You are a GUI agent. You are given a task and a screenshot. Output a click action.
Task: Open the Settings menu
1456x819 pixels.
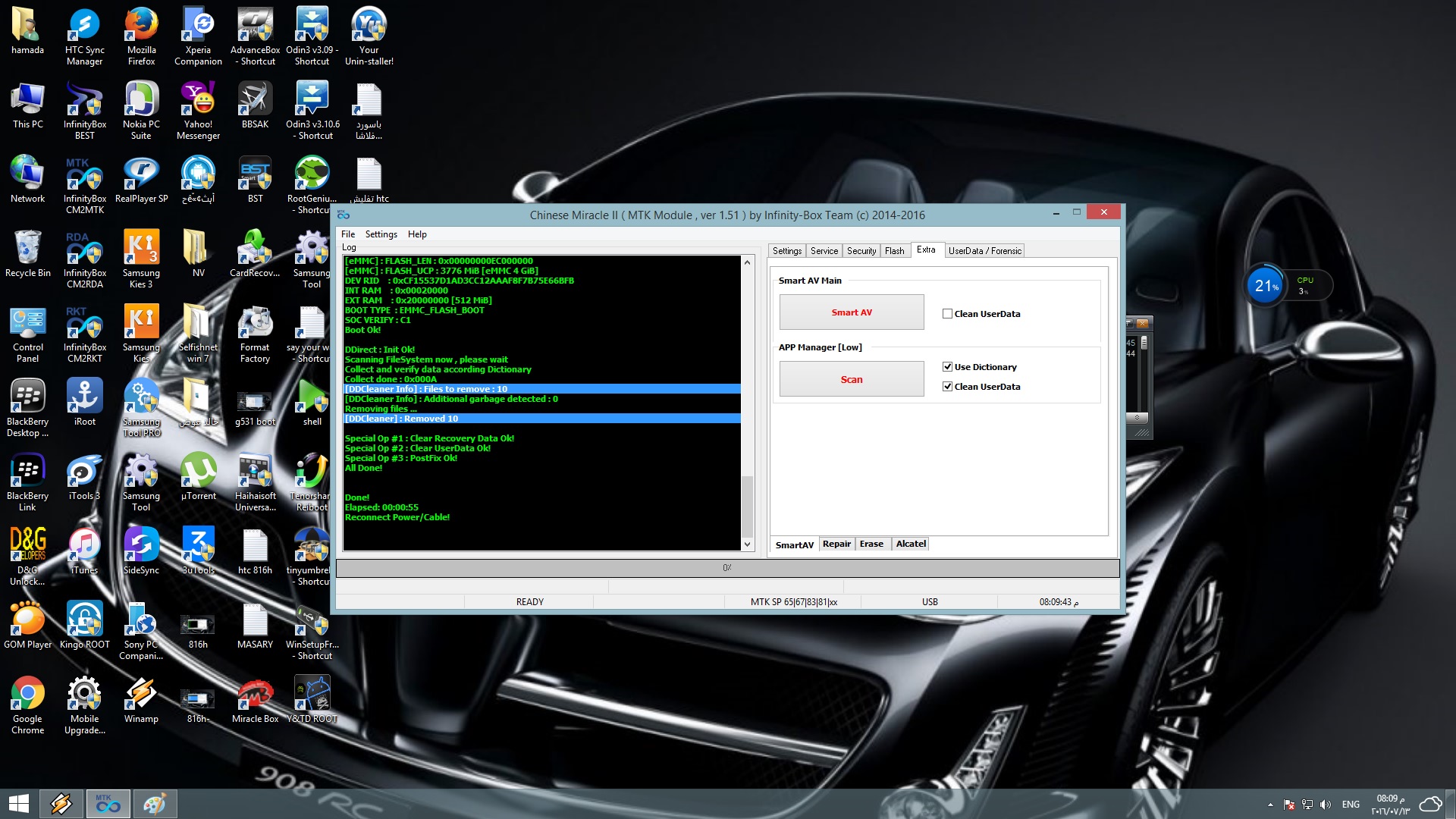(x=381, y=234)
